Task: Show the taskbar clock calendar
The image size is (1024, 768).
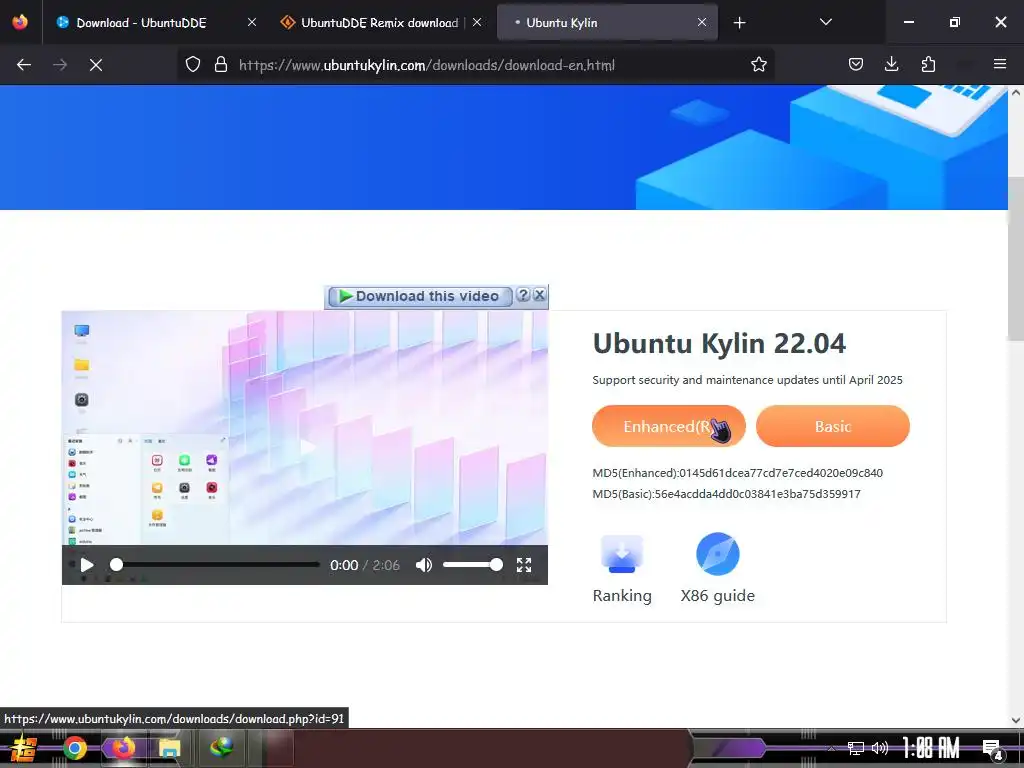Action: [x=931, y=748]
